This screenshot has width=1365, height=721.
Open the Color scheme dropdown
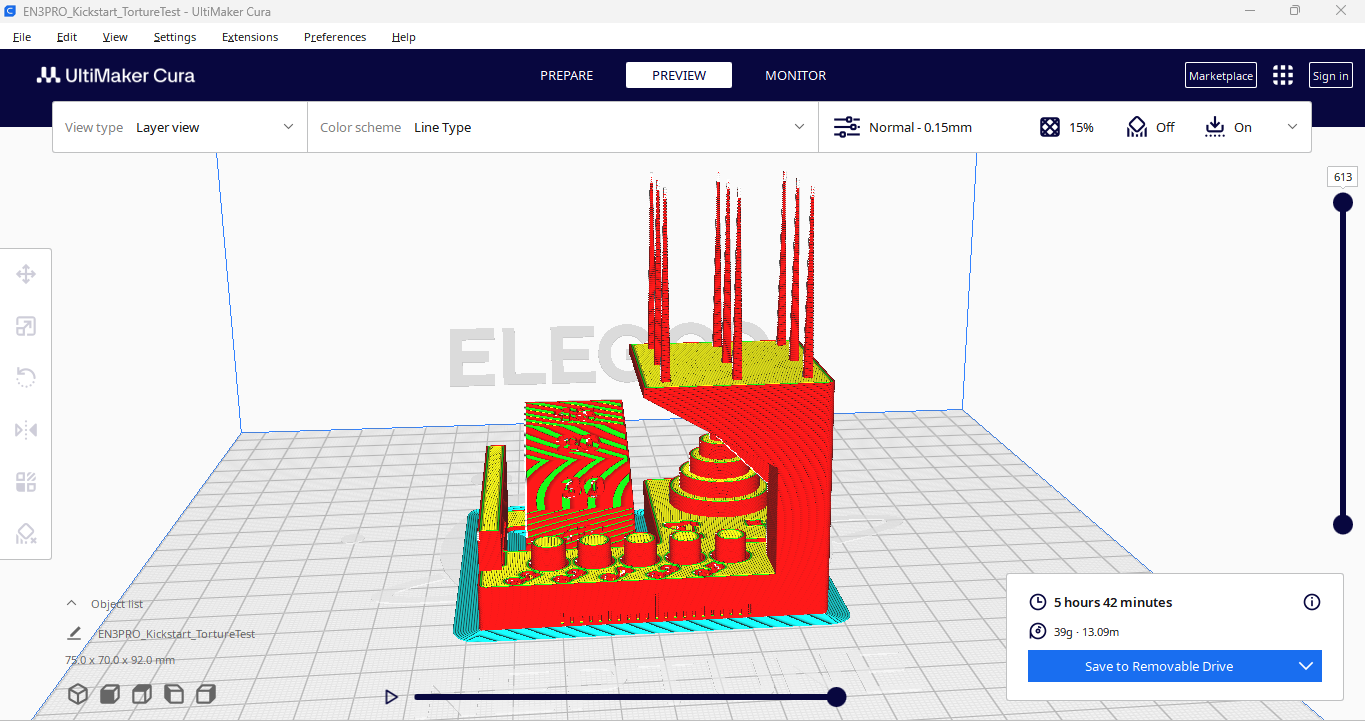point(563,127)
